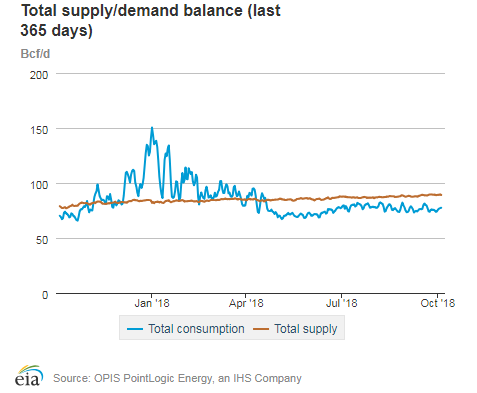This screenshot has height=393, width=477.
Task: Click the "Jul '18" x-axis label
Action: pos(341,303)
